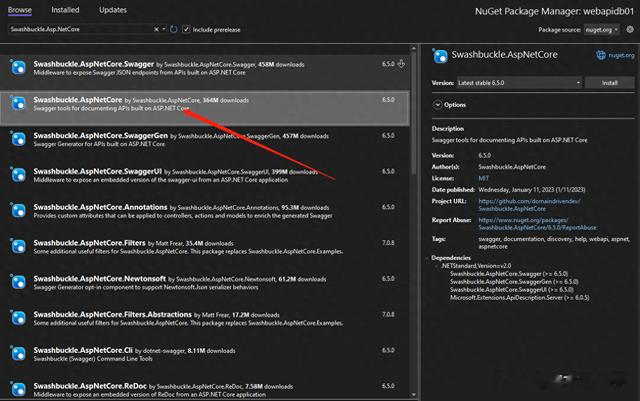Viewport: 640px width, 401px height.
Task: Toggle the Include prerelease checkbox
Action: [186, 29]
